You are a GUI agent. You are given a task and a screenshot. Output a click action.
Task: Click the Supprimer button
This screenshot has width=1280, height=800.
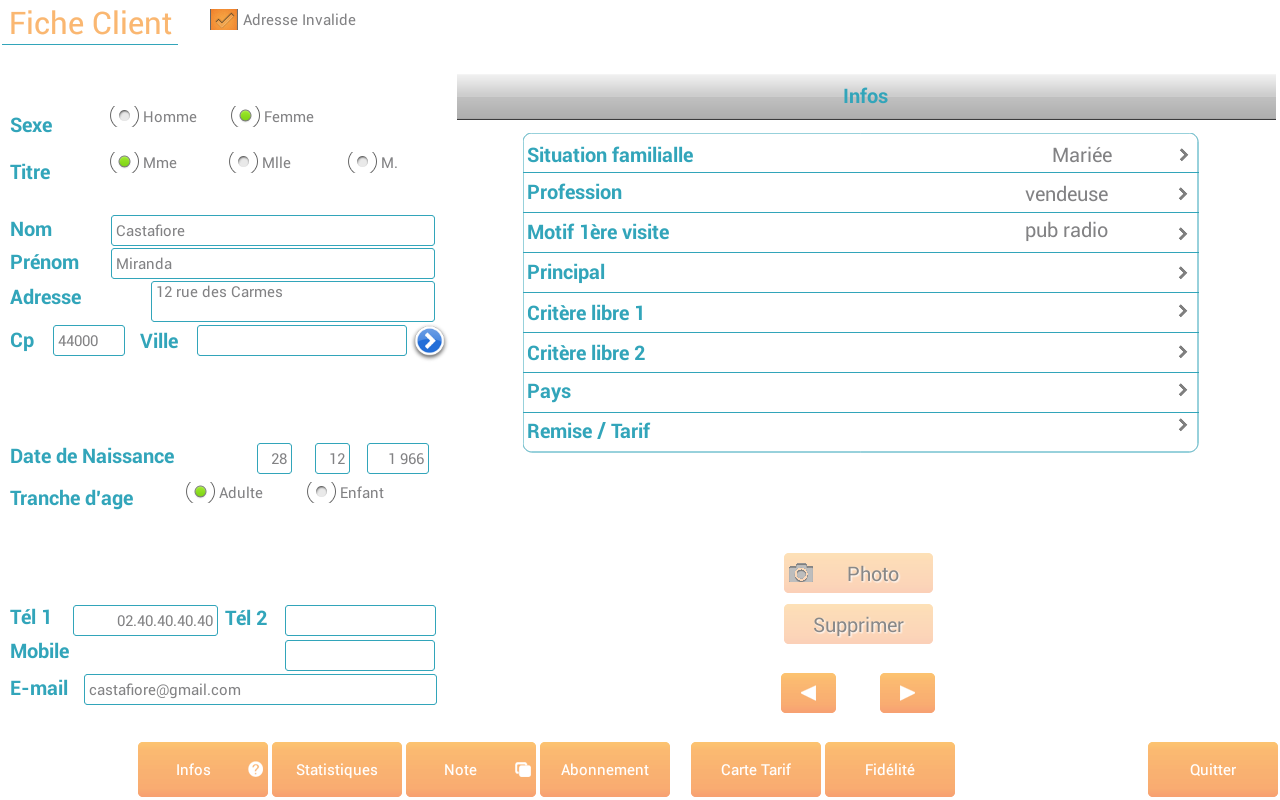[x=858, y=623]
